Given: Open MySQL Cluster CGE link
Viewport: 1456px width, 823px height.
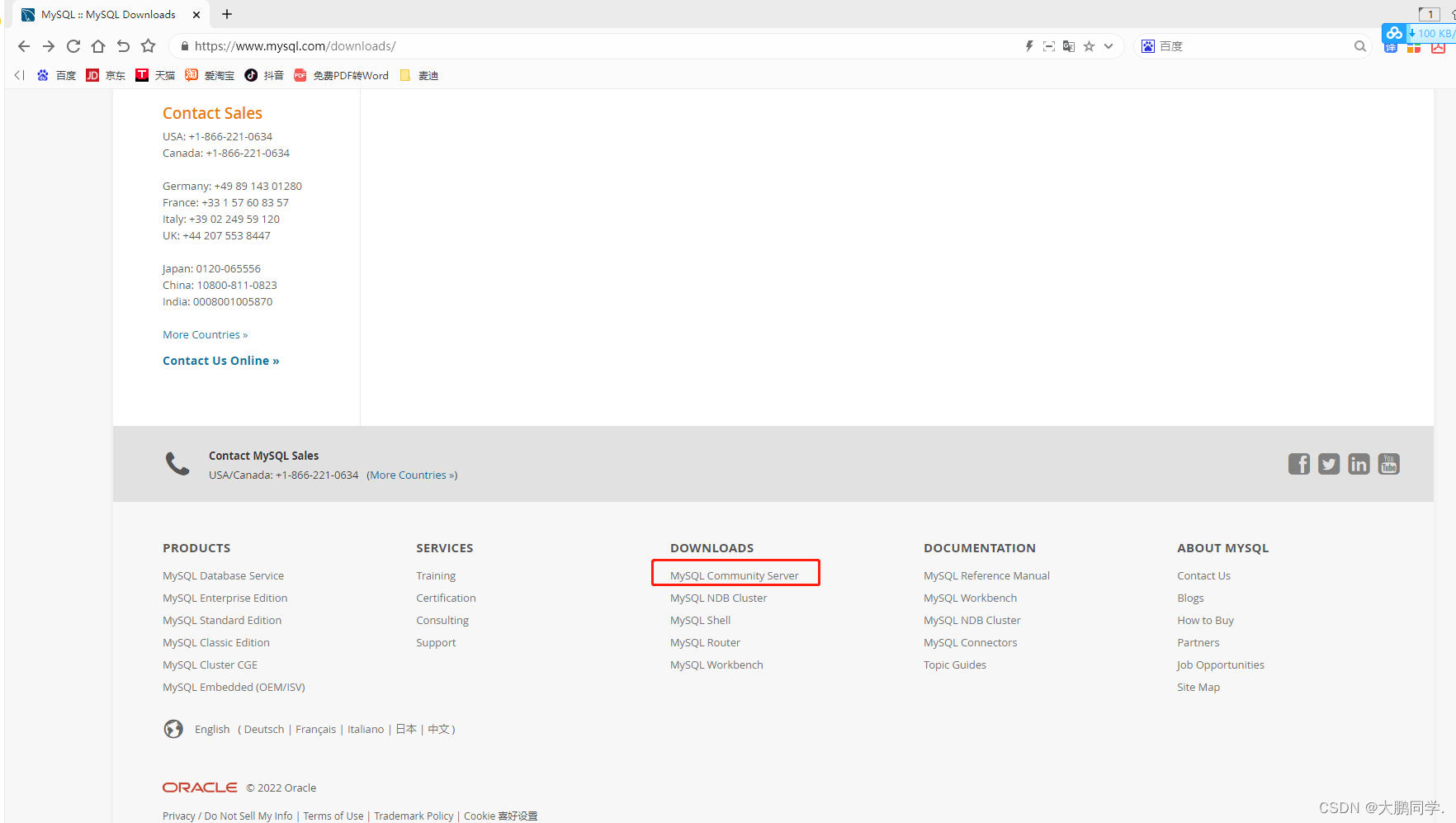Looking at the screenshot, I should click(210, 665).
